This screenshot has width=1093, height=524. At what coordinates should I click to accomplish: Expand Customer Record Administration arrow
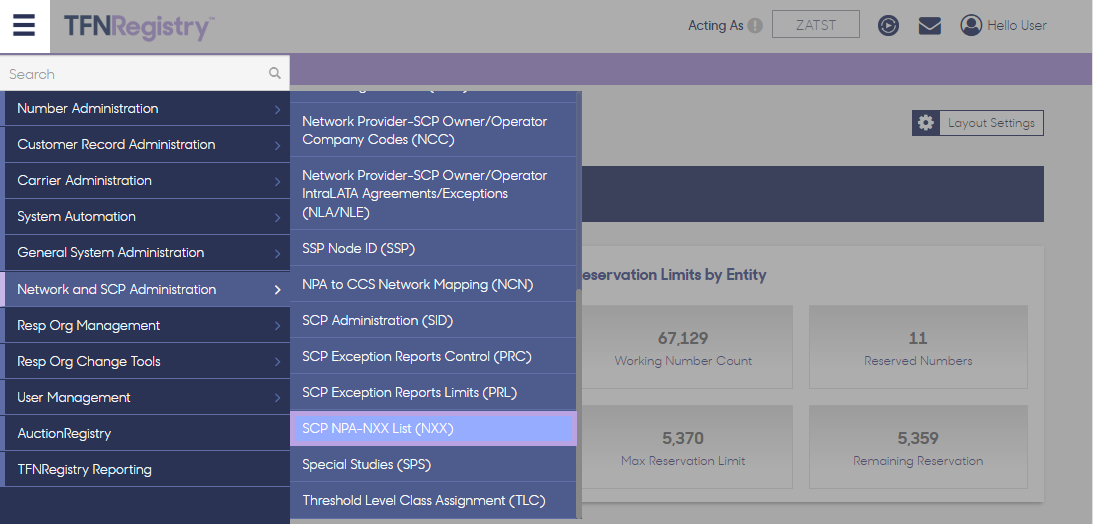click(277, 146)
